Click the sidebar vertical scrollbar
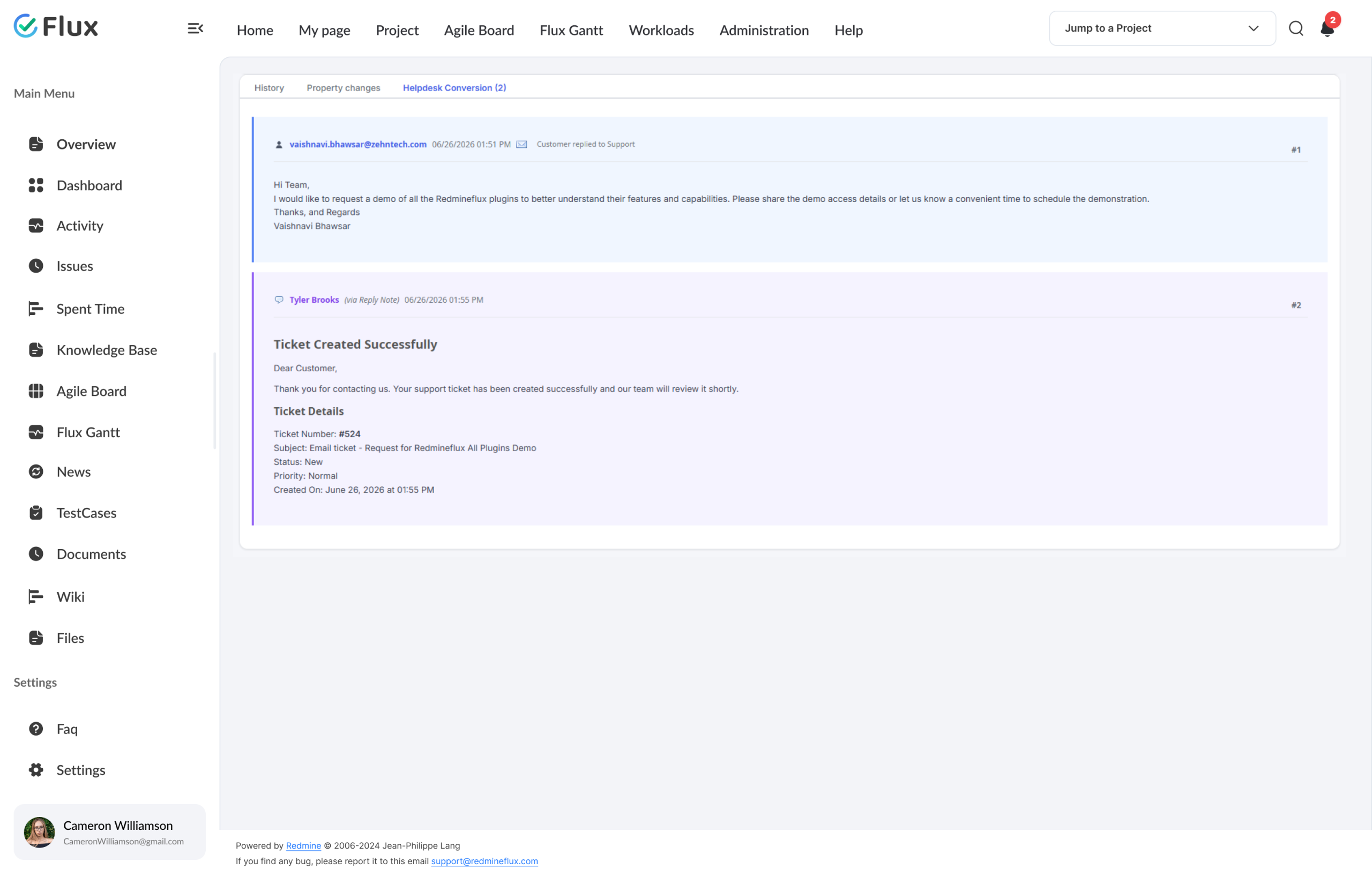 click(x=215, y=401)
